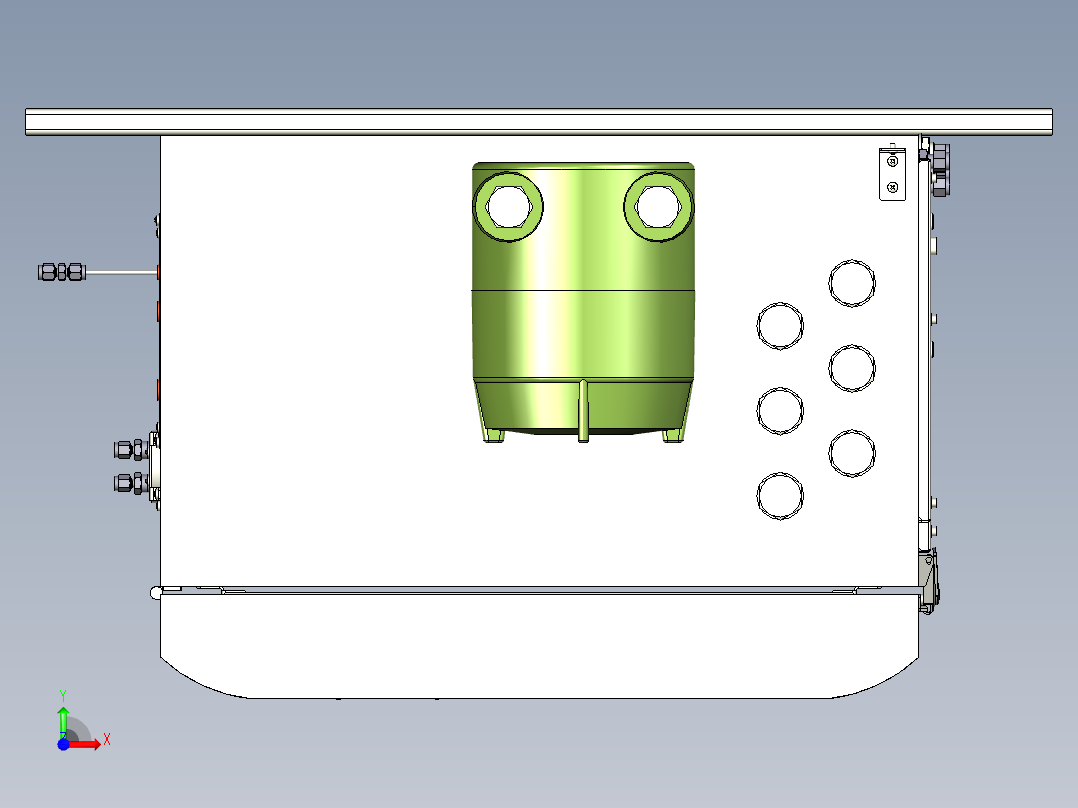Select the tube fitting on the thin left pipe
Screen dimensions: 1078x808
(62, 272)
